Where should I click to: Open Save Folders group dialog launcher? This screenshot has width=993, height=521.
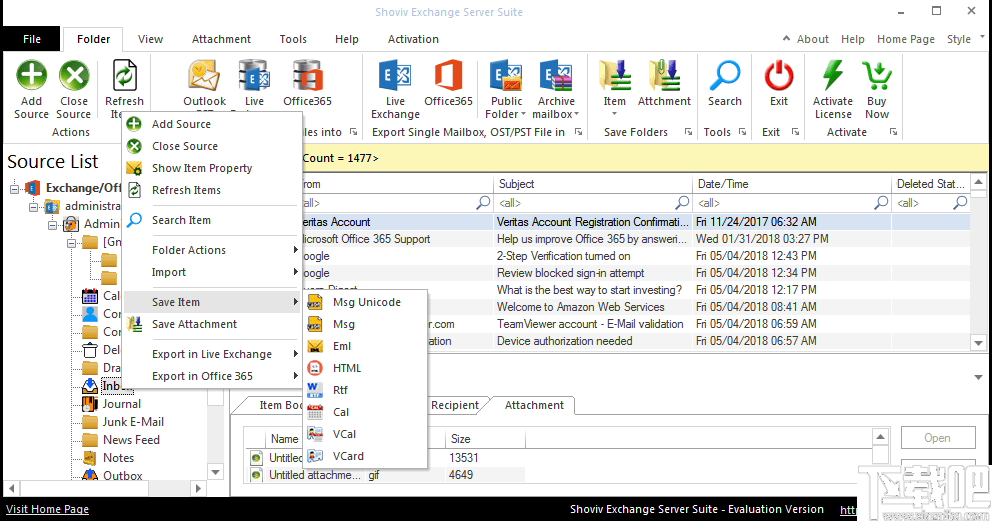pyautogui.click(x=688, y=132)
